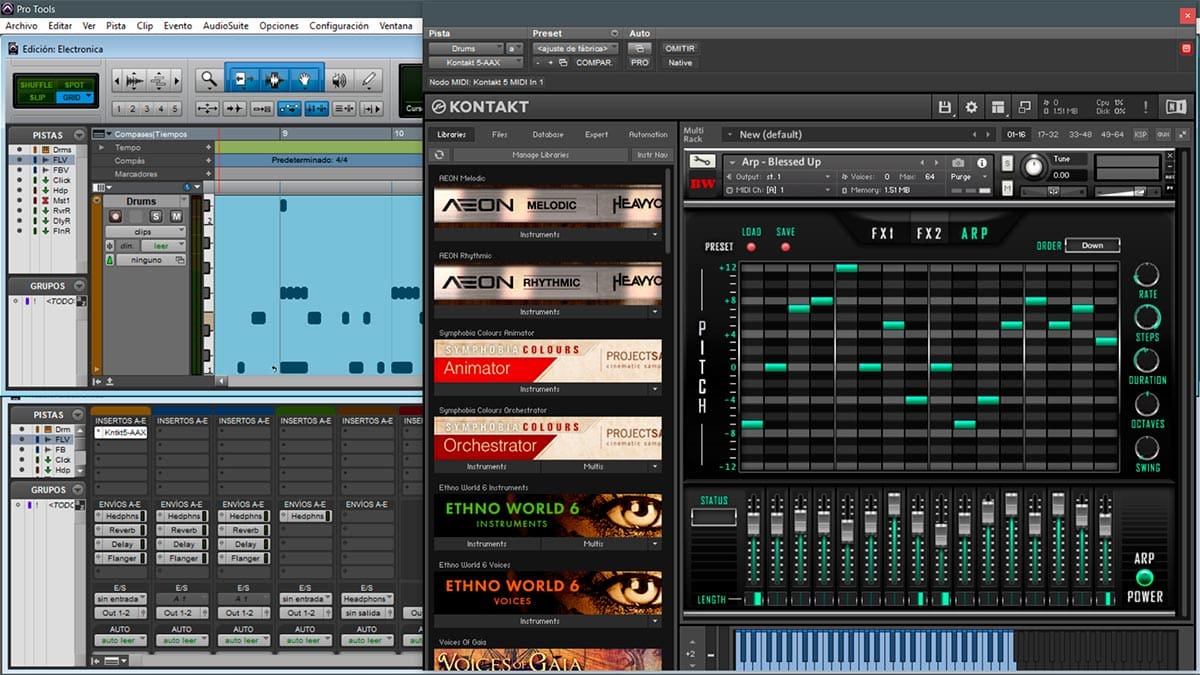Image resolution: width=1200 pixels, height=675 pixels.
Task: Select the Zoomer (magnifier) tool in Pro Tools
Action: pyautogui.click(x=208, y=80)
